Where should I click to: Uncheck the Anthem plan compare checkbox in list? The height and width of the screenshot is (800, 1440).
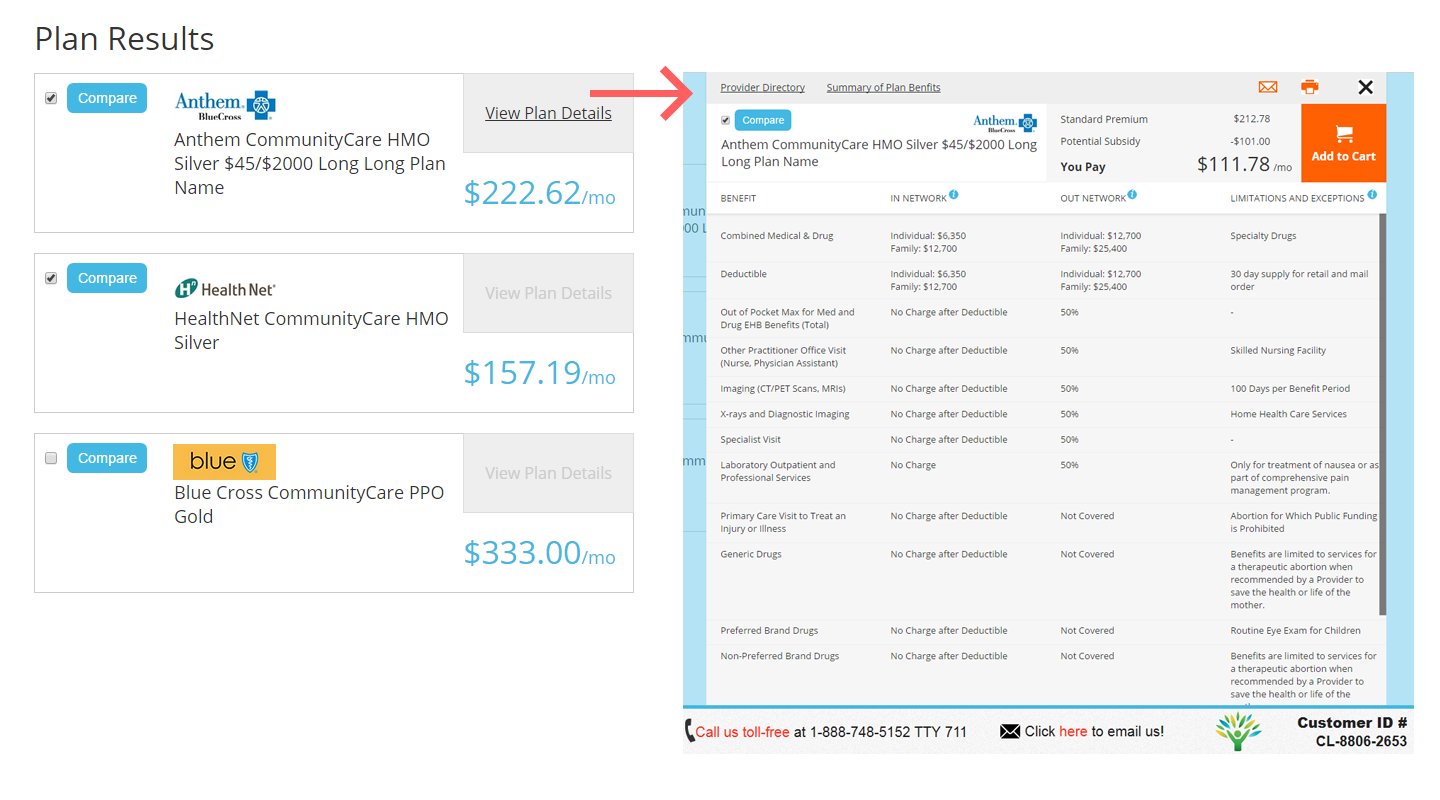[x=51, y=98]
